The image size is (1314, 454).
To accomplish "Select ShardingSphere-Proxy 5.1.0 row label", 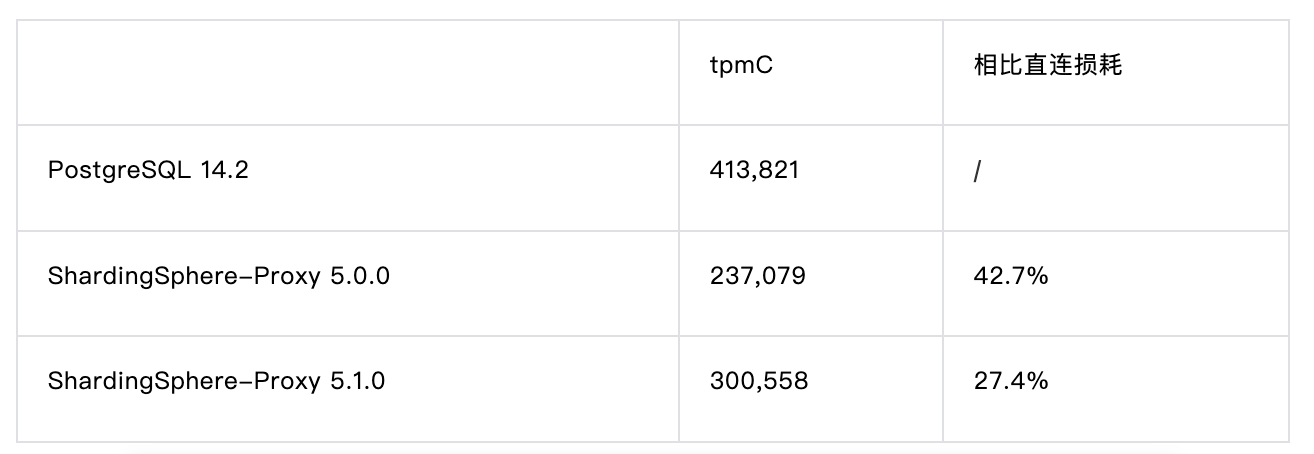I will pyautogui.click(x=217, y=381).
